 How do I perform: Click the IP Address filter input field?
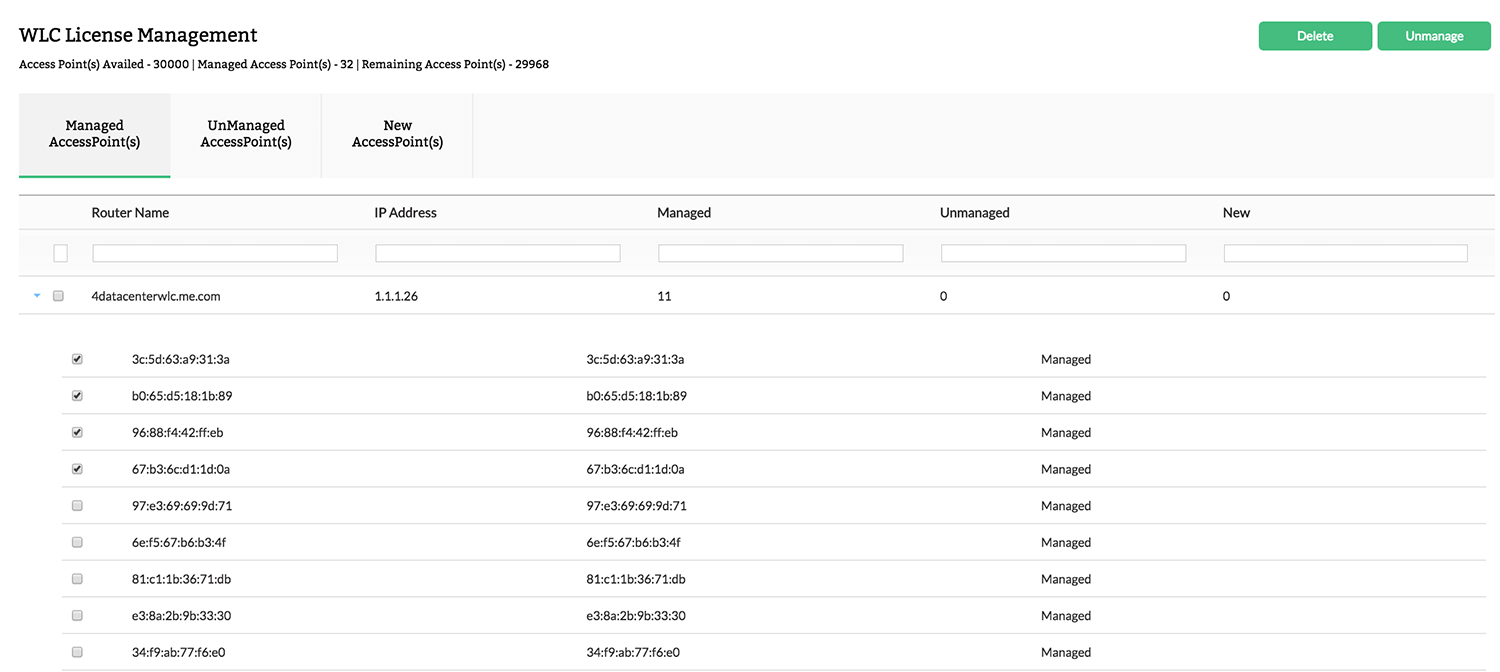coord(497,253)
